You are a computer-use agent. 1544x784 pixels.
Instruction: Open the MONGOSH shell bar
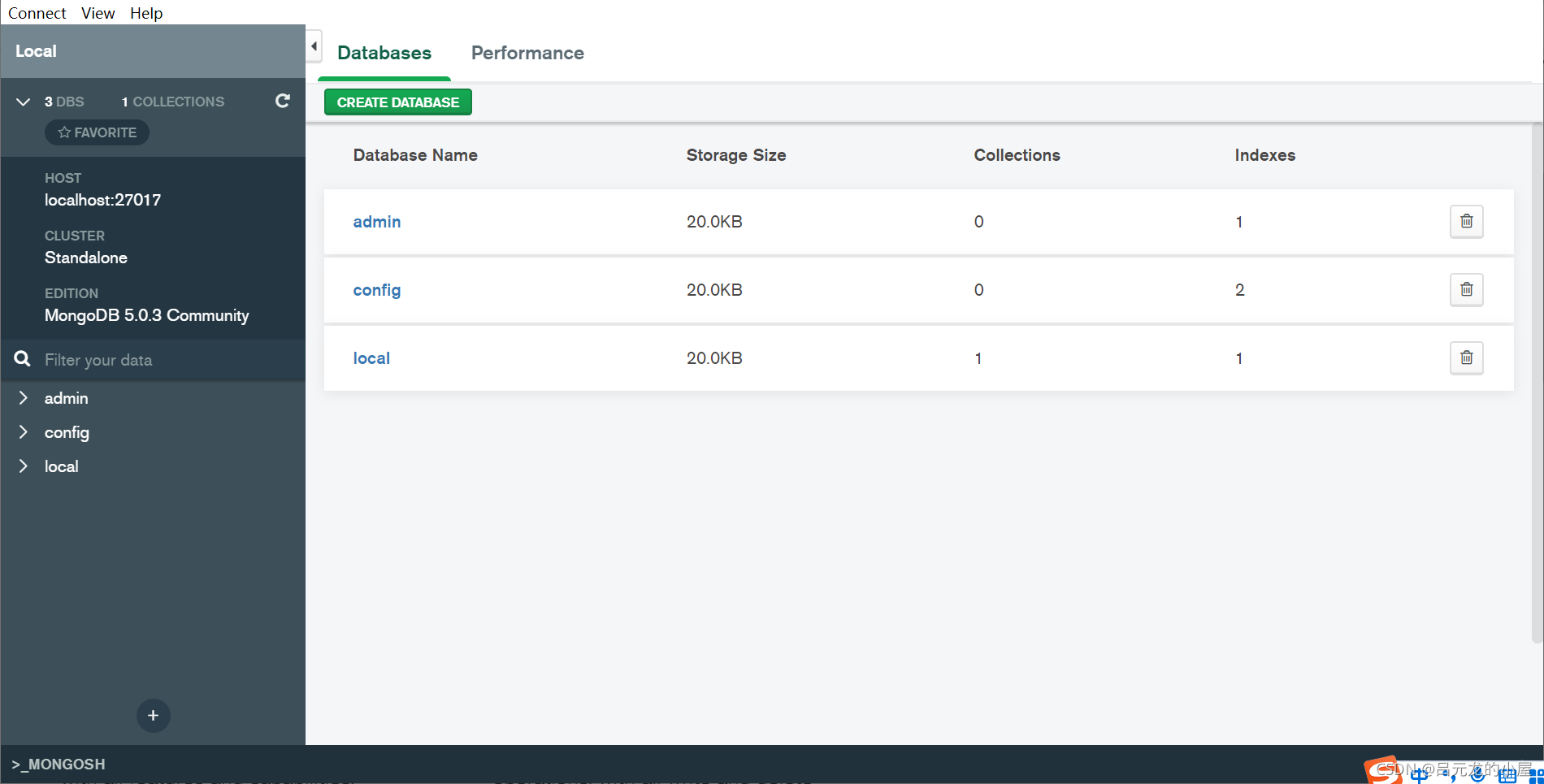(59, 765)
